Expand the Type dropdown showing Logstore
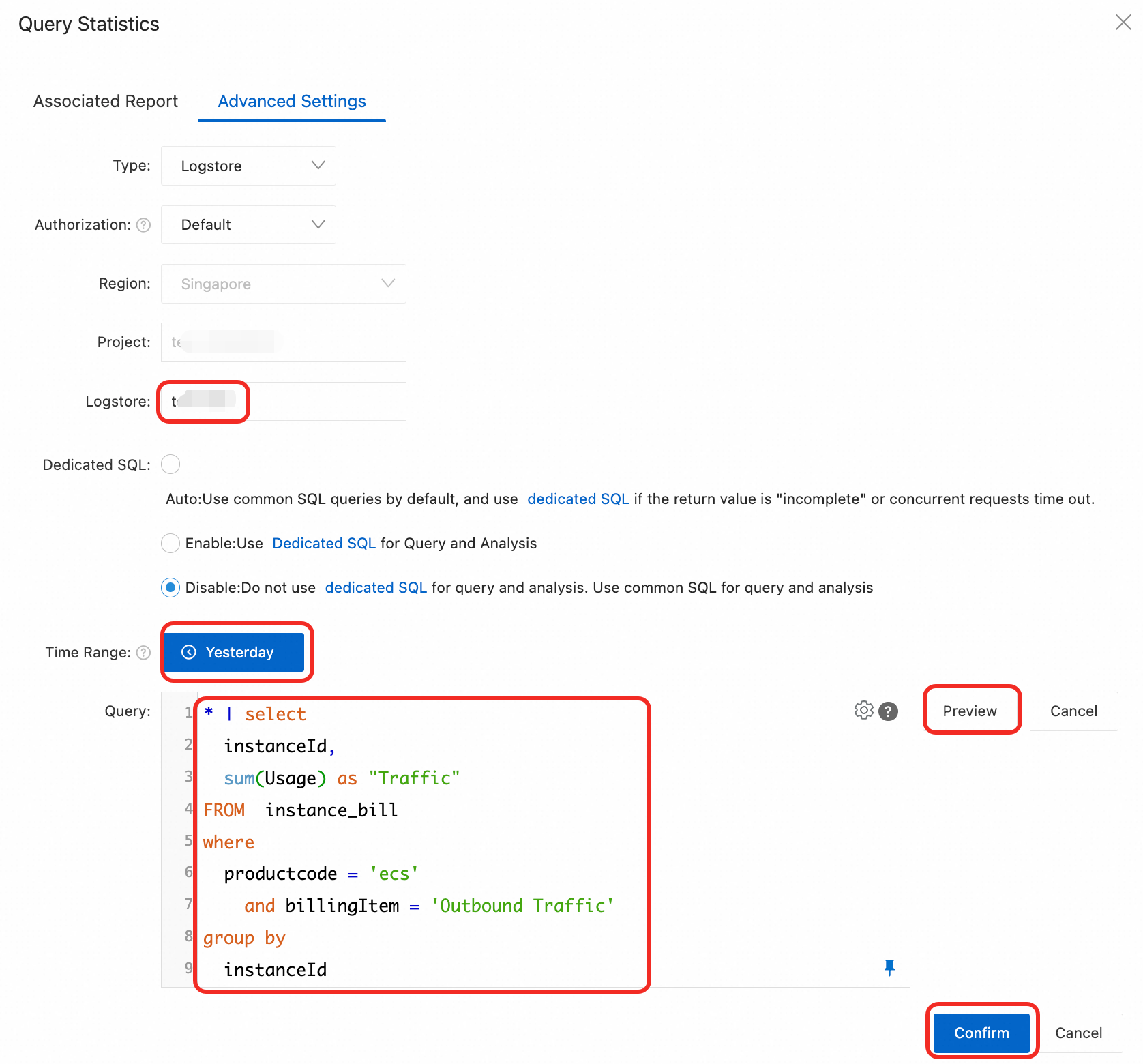 [248, 166]
